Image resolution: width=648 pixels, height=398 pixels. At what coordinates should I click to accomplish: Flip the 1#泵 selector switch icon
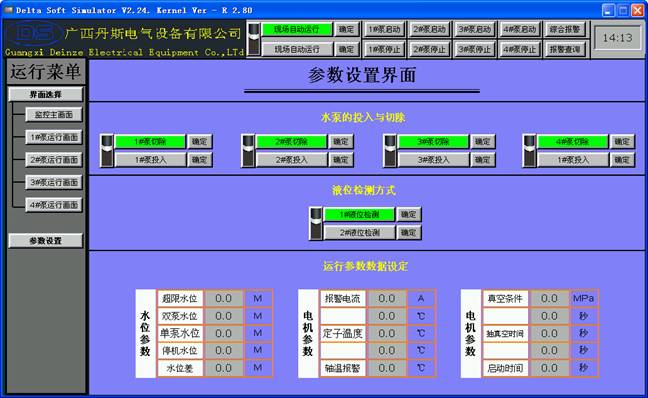(107, 150)
